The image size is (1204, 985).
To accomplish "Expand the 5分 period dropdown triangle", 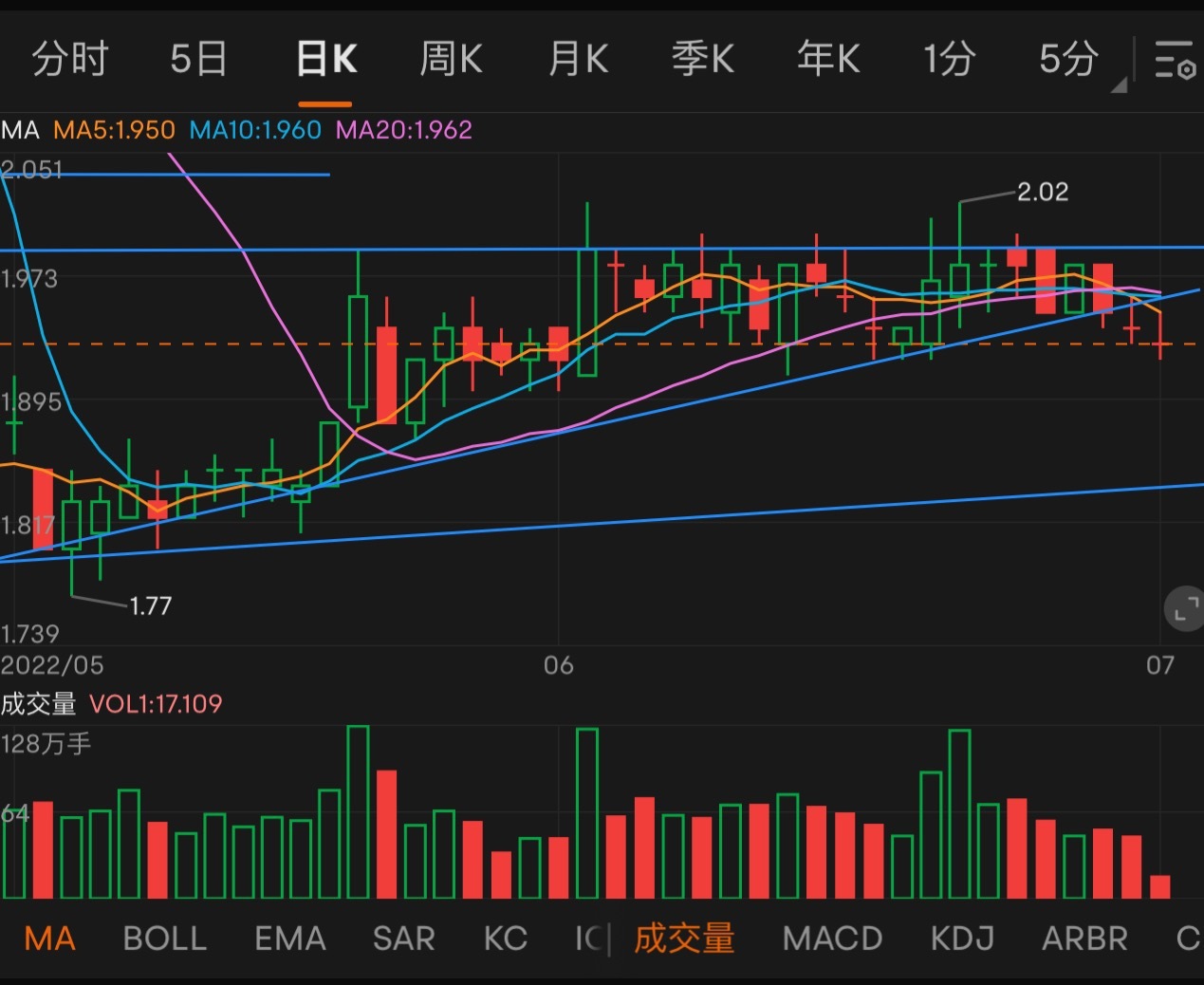I will 1119,85.
